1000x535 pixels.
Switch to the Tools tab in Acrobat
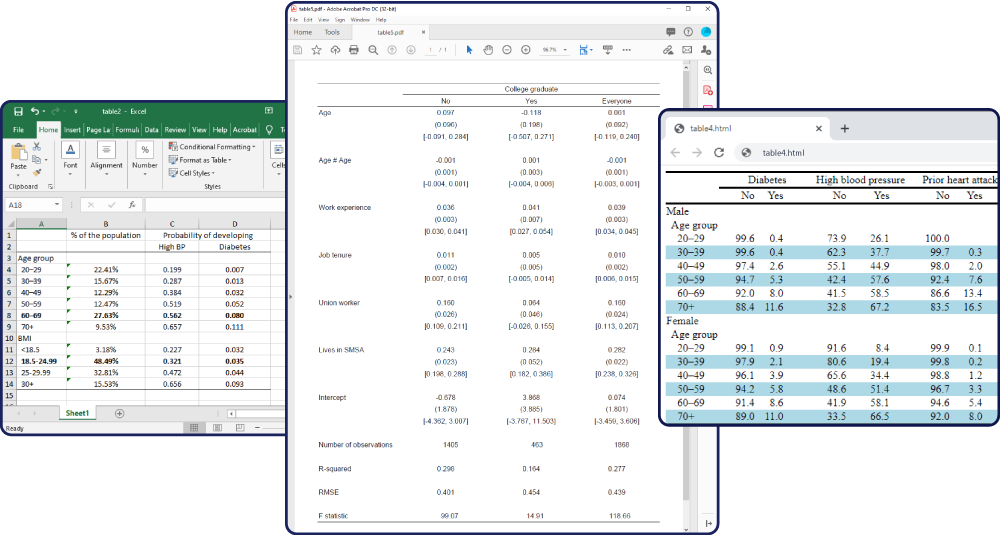coord(332,32)
